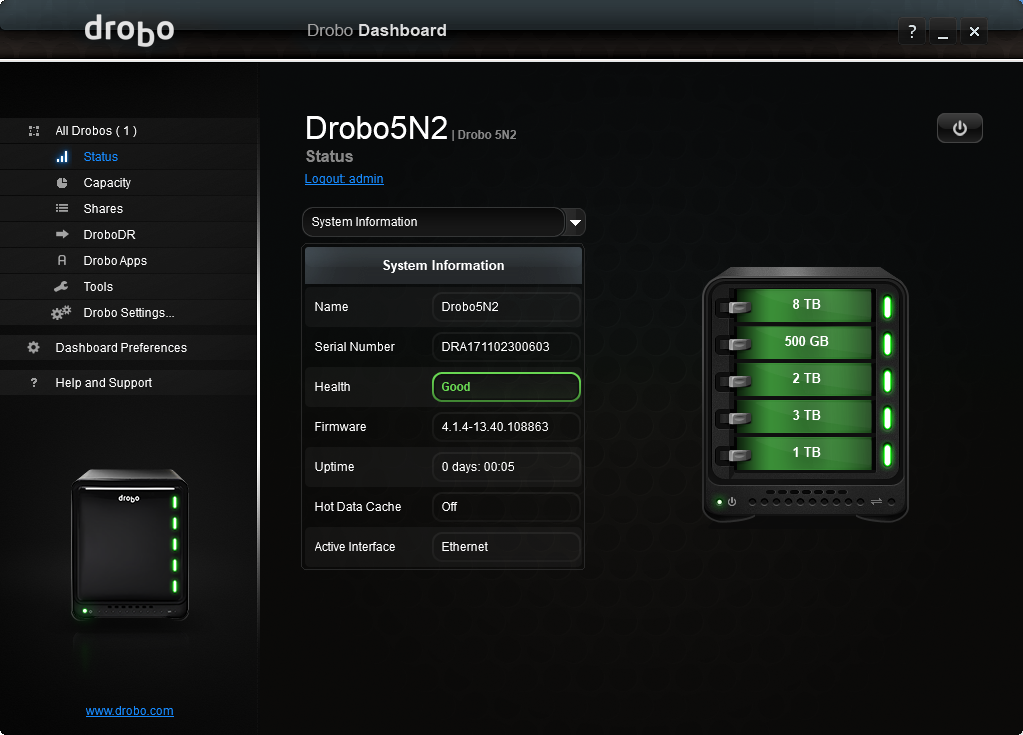Click the Health value Good
The height and width of the screenshot is (735, 1023).
tap(506, 387)
